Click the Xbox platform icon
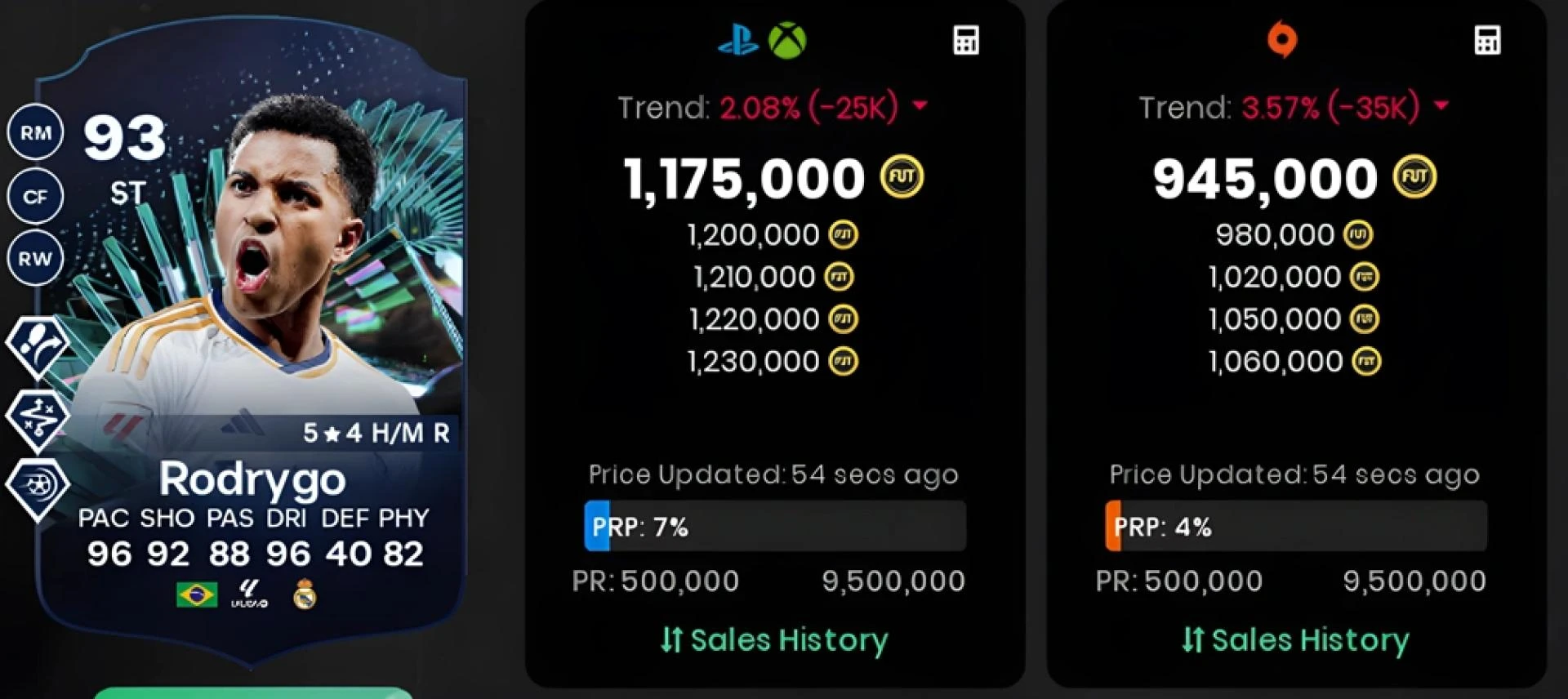Image resolution: width=1568 pixels, height=699 pixels. (787, 40)
